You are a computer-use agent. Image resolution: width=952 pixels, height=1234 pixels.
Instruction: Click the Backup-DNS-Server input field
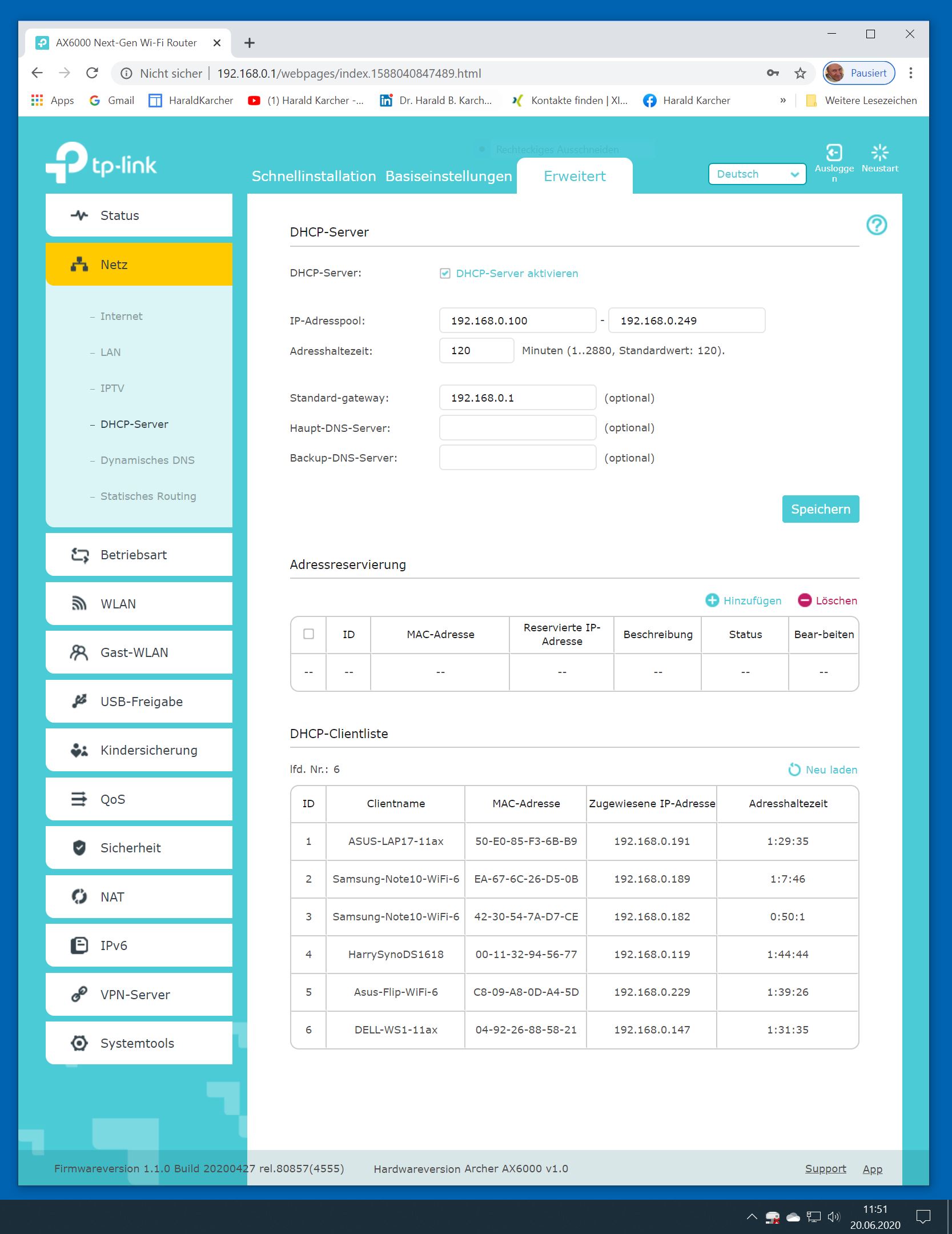517,458
